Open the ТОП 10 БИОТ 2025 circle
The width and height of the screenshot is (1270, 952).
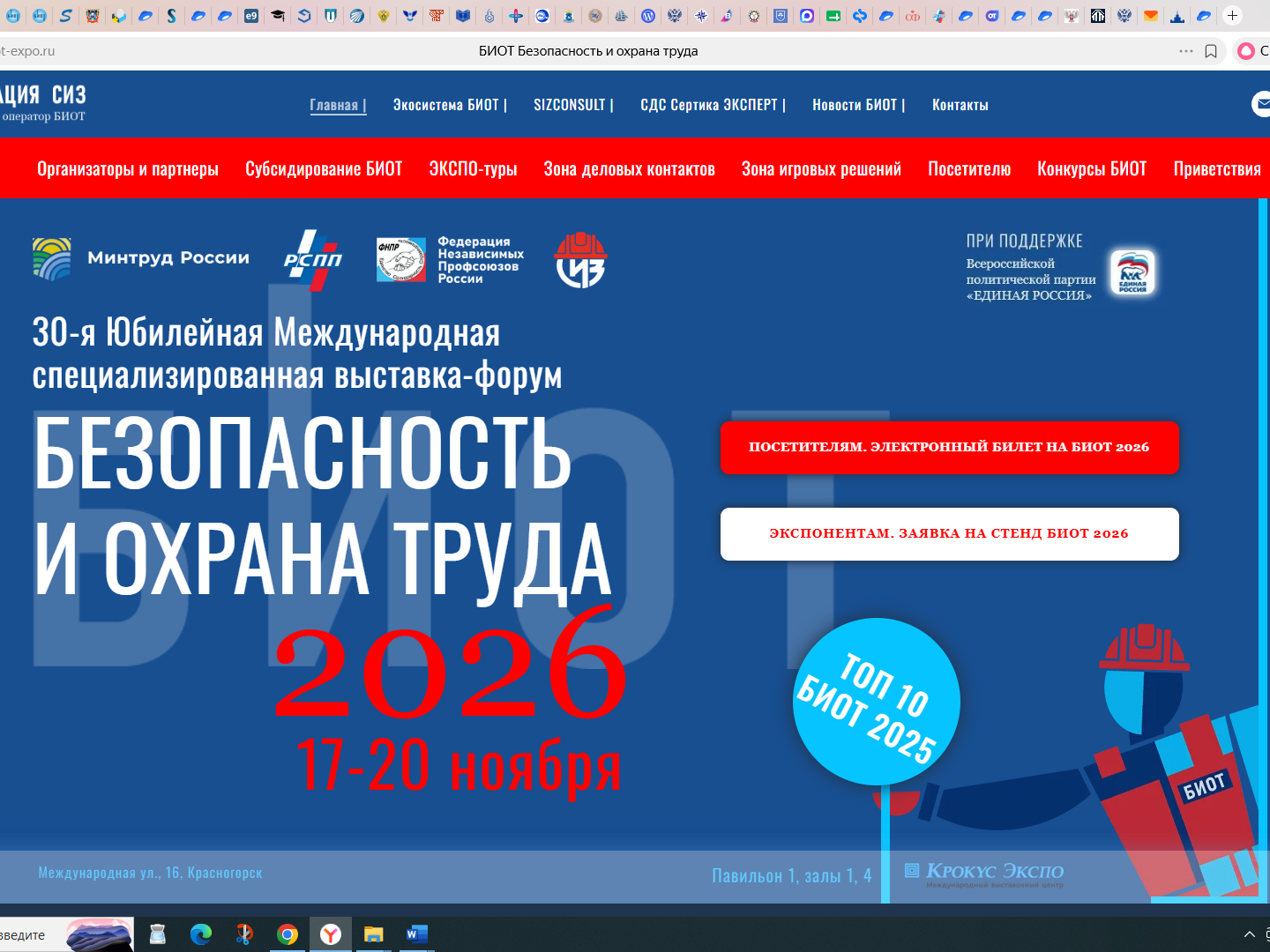876,702
